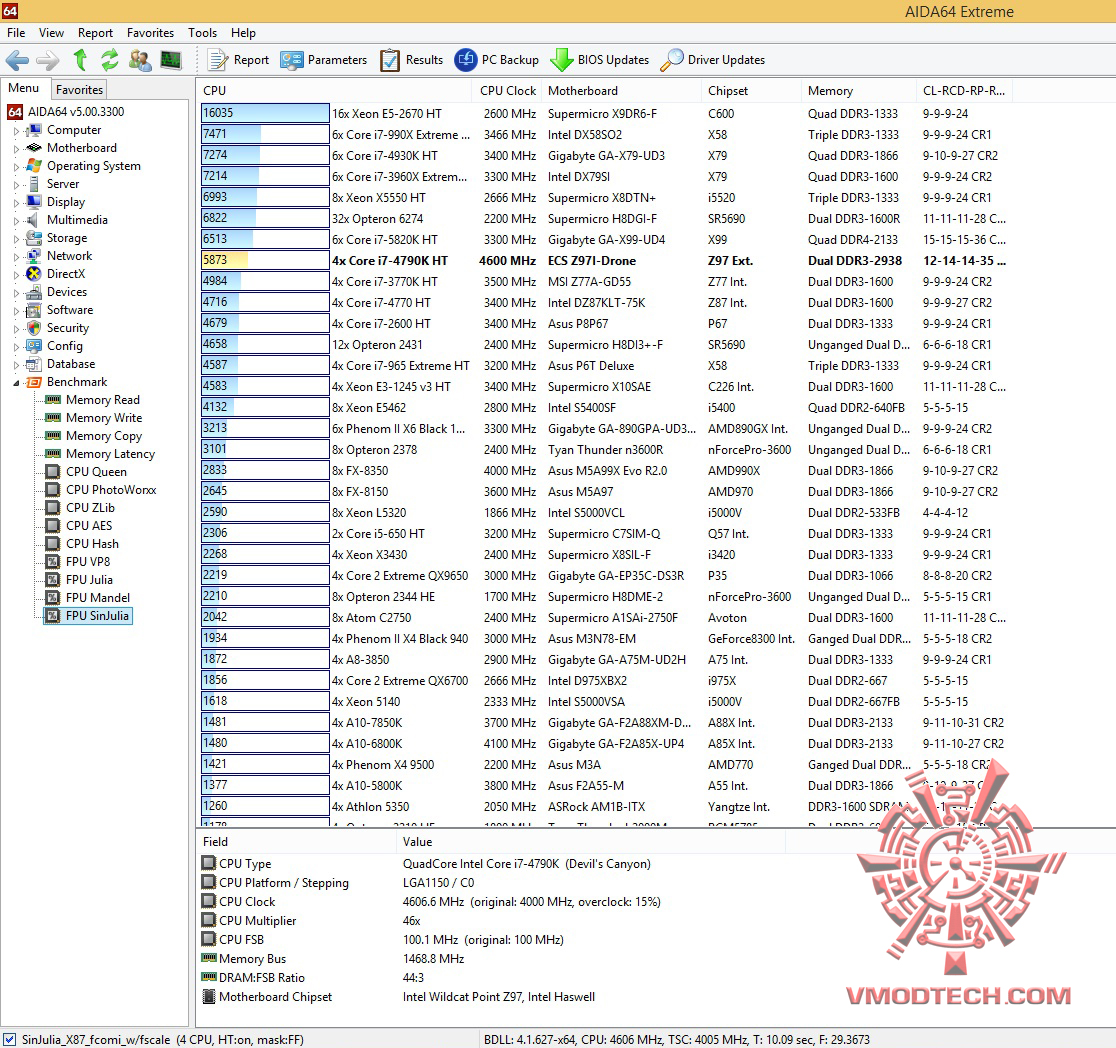Expand the Network tree node
The width and height of the screenshot is (1116, 1048).
(x=16, y=256)
